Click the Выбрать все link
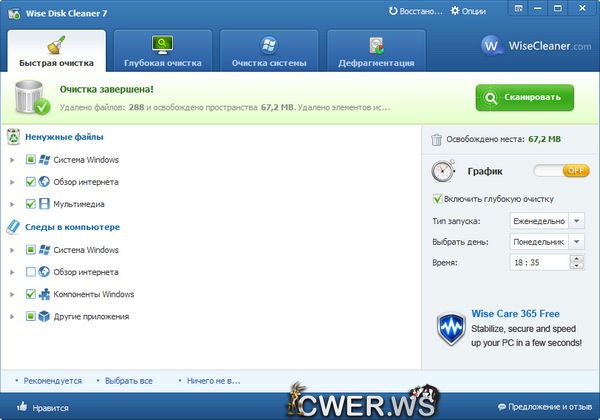 (128, 380)
